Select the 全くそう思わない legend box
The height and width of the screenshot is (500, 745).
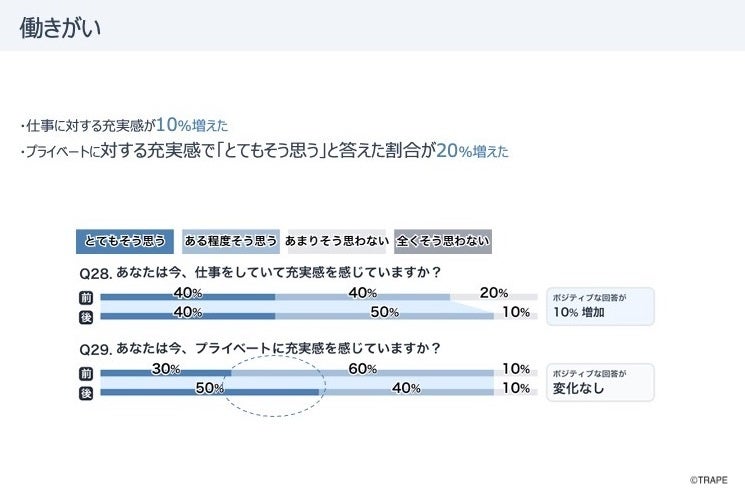click(x=443, y=241)
